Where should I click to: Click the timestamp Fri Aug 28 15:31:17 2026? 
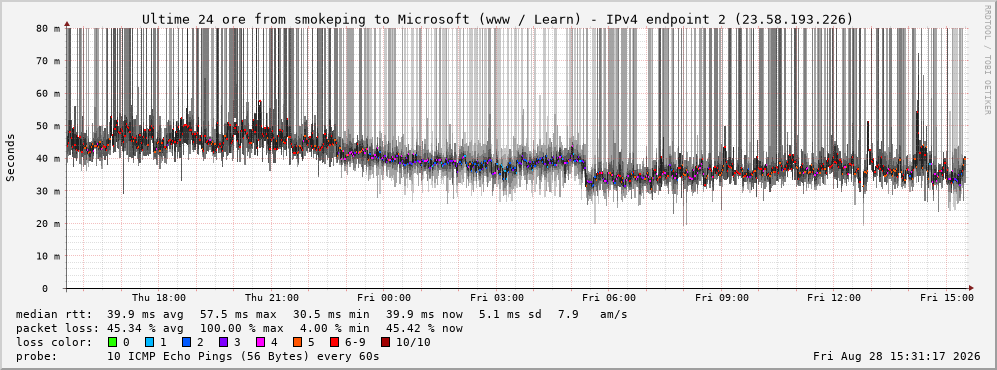pyautogui.click(x=897, y=356)
